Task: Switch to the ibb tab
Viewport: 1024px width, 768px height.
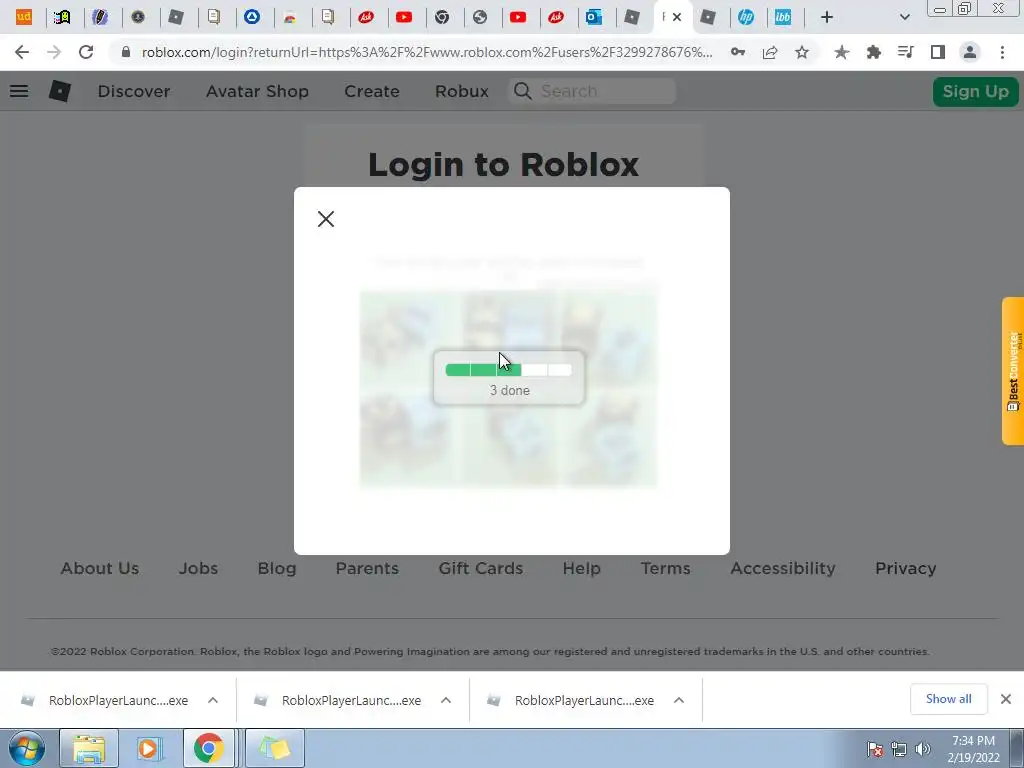Action: [x=783, y=17]
